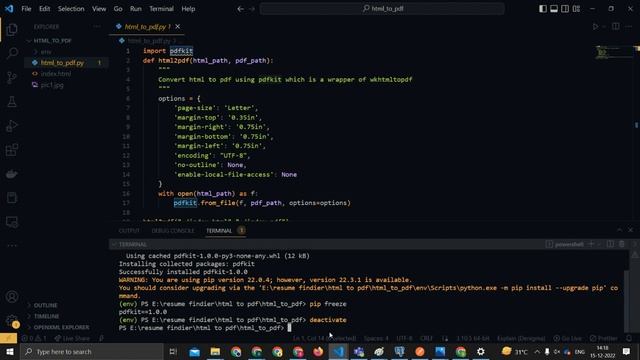The height and width of the screenshot is (360, 640).
Task: Open the Manage gear icon
Action: tap(12, 321)
